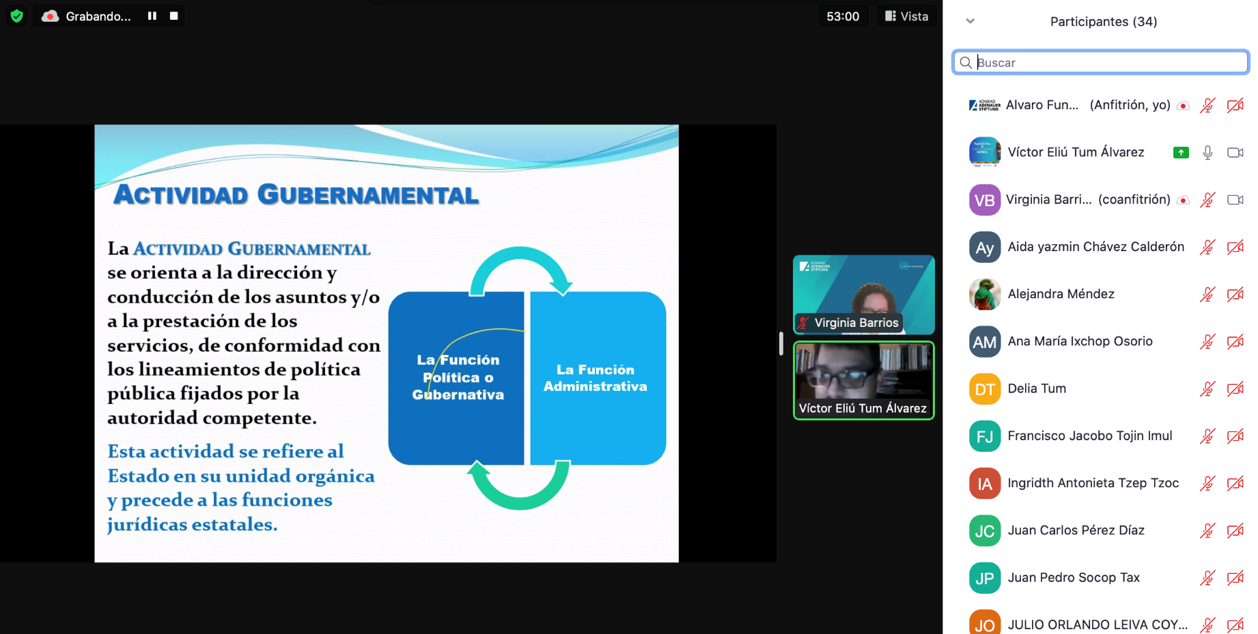Screen dimensions: 1258x634
Task: Click Virginia Barrios' camera icon in list
Action: 1235,200
